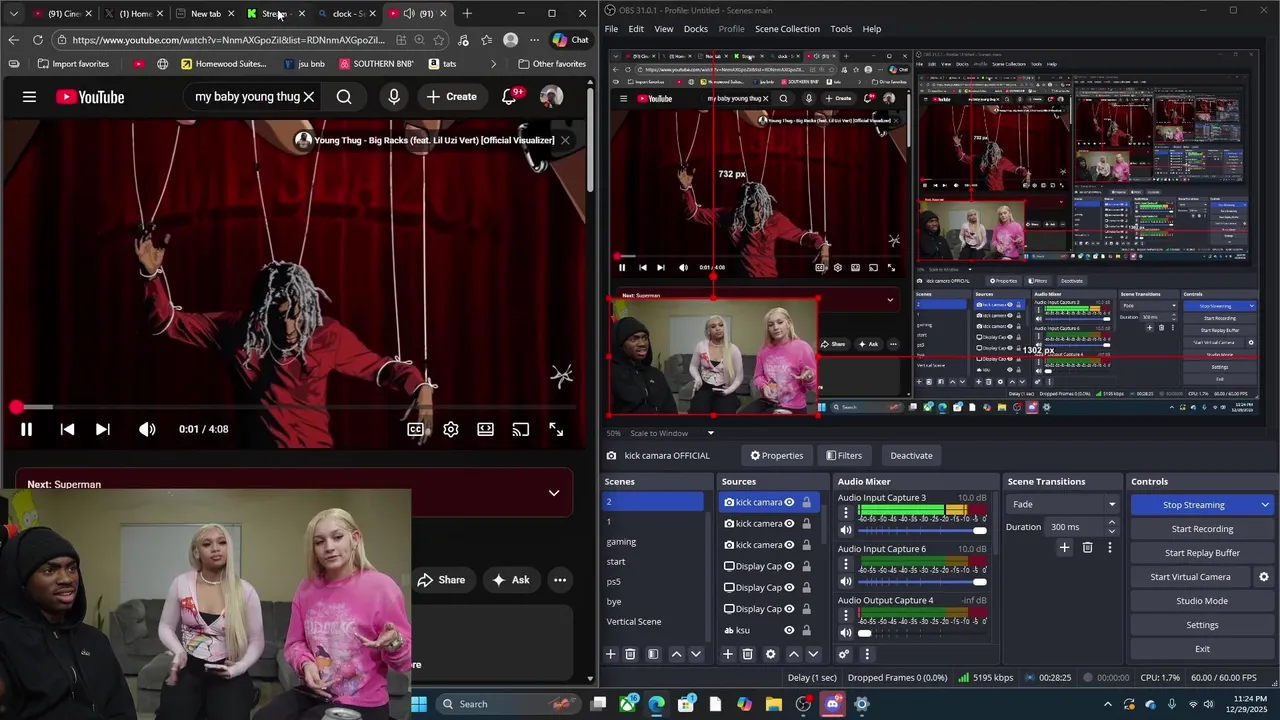The width and height of the screenshot is (1280, 720).
Task: Mute YouTube video volume
Action: coord(147,429)
